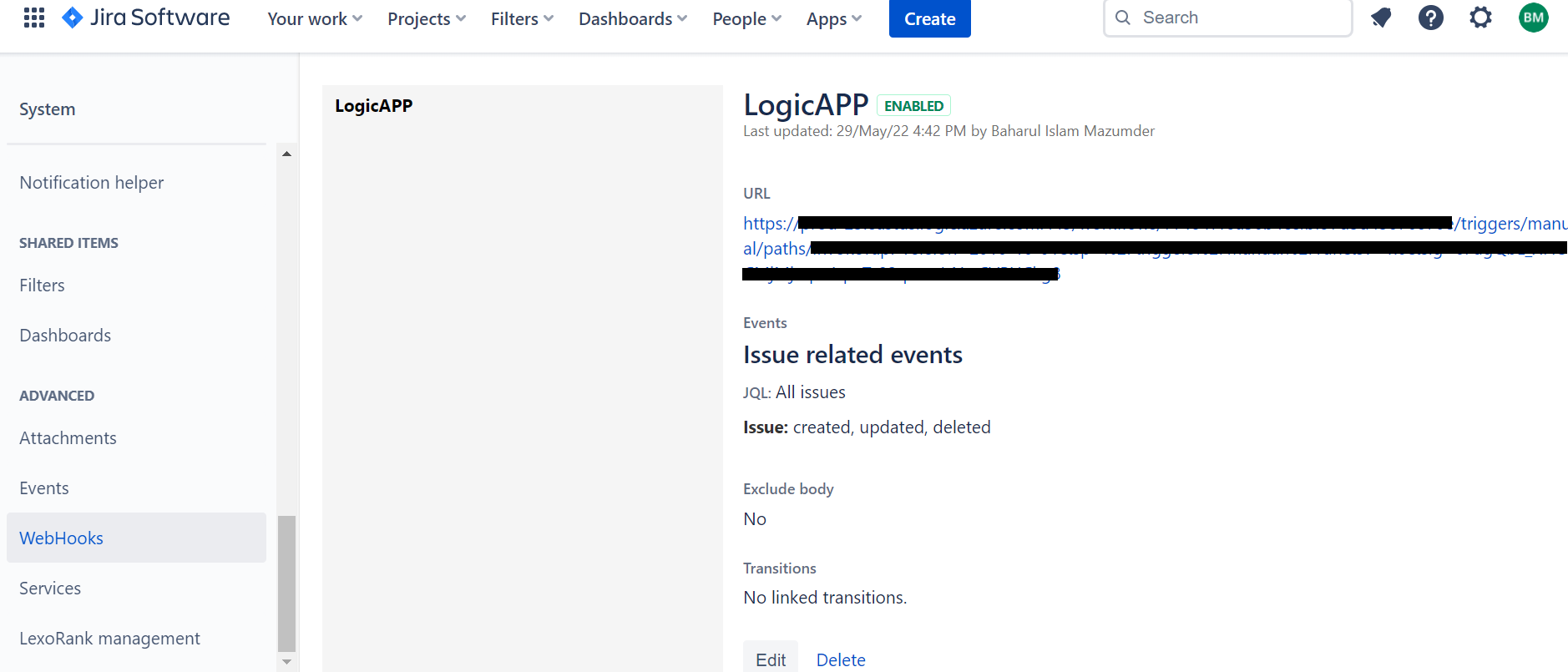Expand the People dropdown
The image size is (1568, 672).
coord(747,18)
